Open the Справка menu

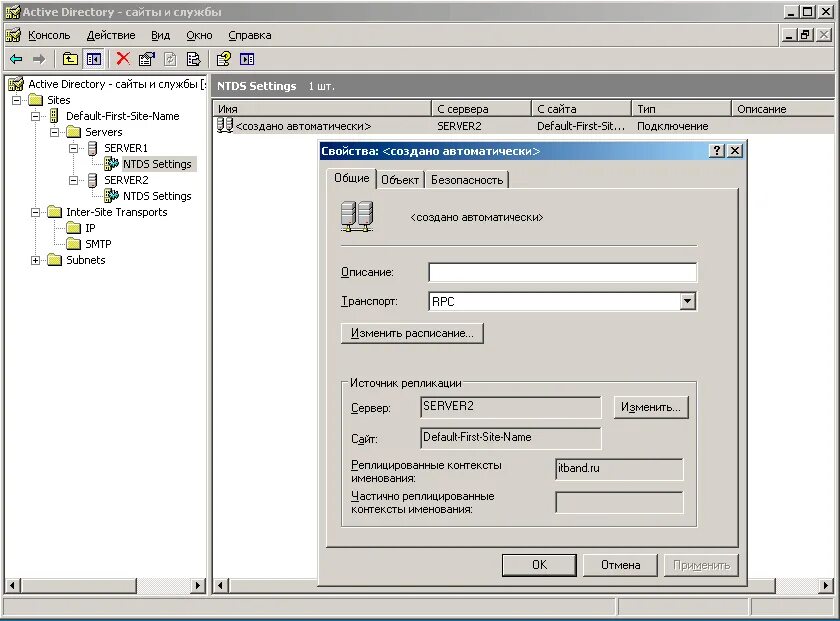pos(250,35)
